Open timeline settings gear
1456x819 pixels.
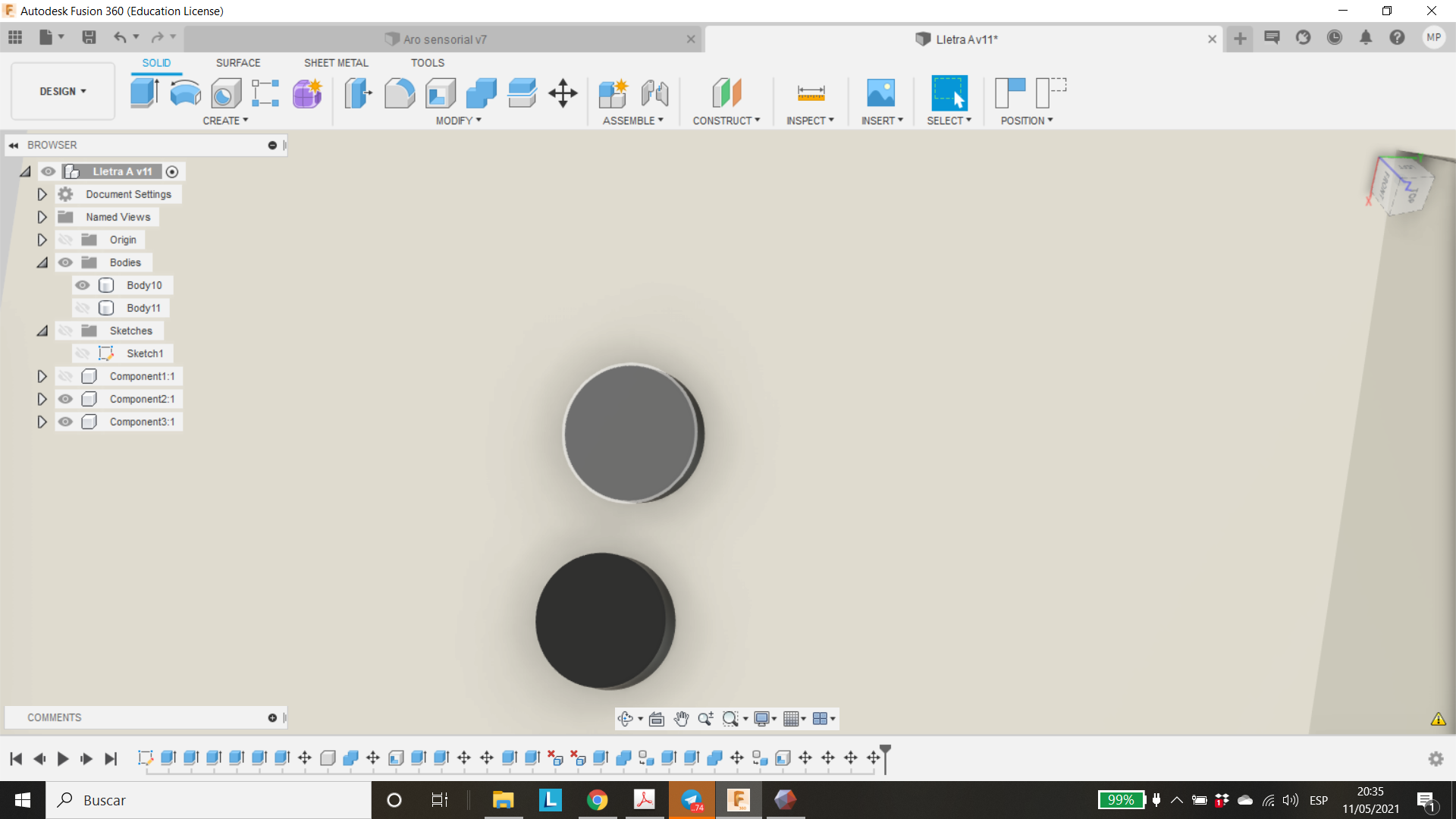coord(1436,758)
